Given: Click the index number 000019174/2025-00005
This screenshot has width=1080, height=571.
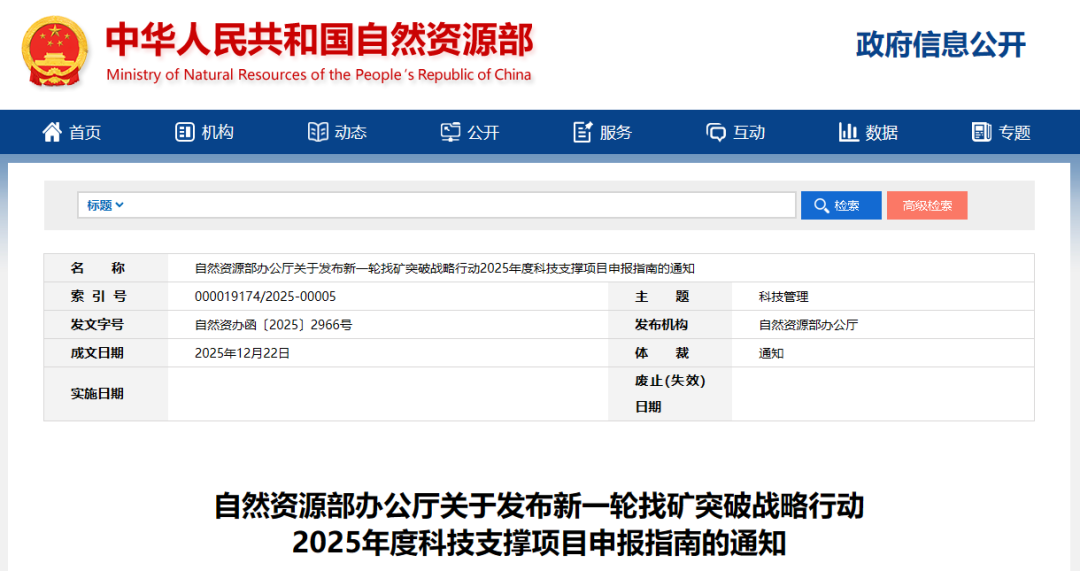Looking at the screenshot, I should point(265,297).
